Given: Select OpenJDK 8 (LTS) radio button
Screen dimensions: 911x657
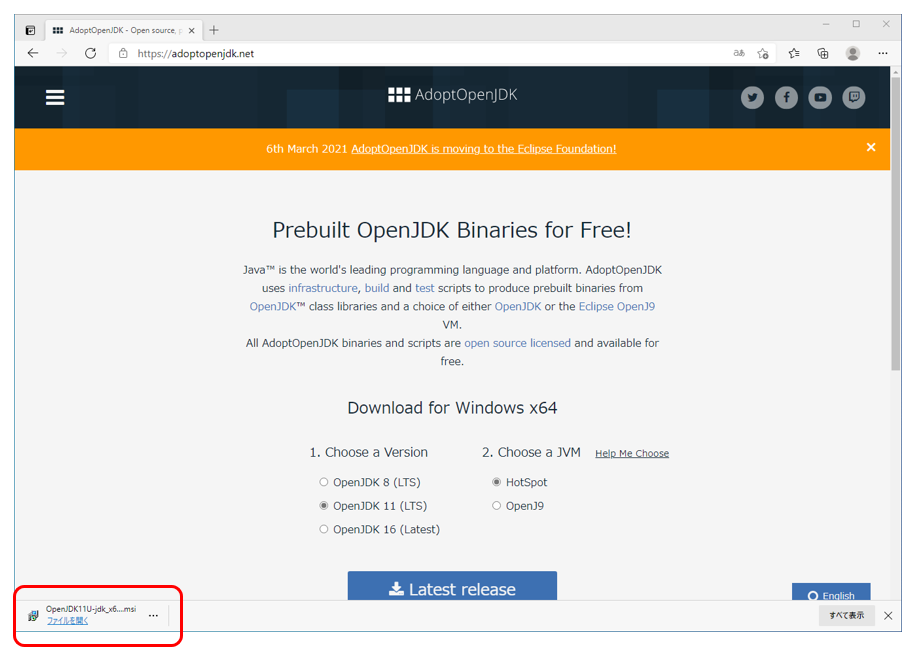Looking at the screenshot, I should point(324,482).
